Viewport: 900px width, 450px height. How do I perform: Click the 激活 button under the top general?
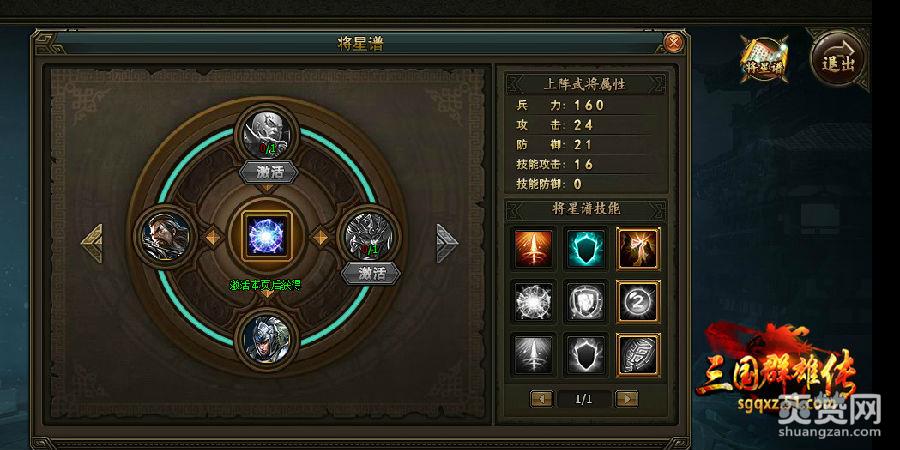[269, 172]
